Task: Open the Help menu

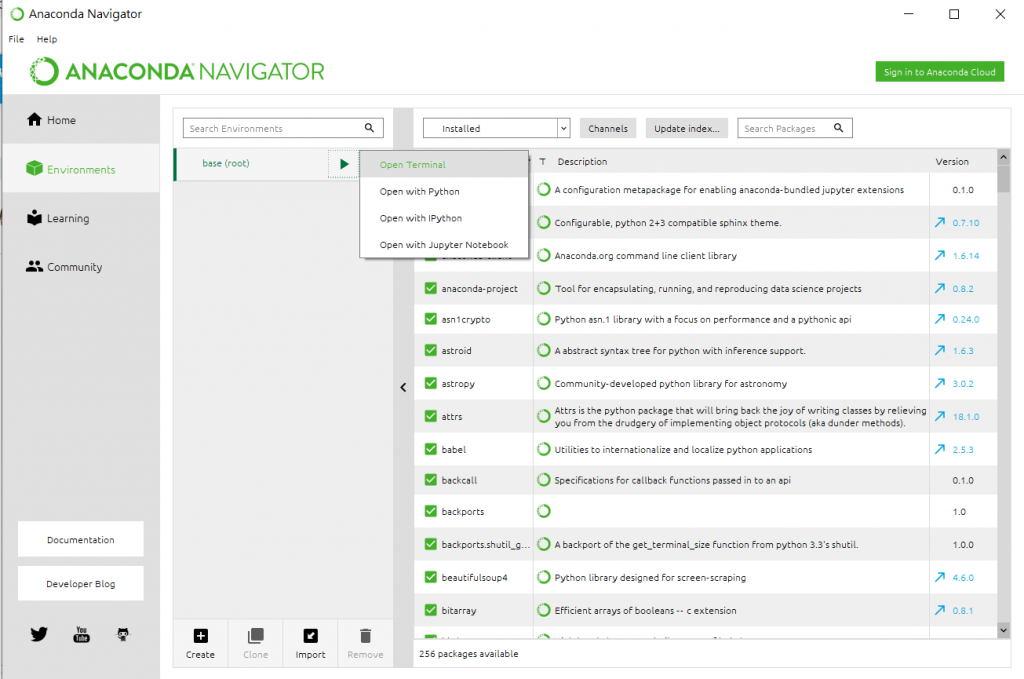Action: 47,39
